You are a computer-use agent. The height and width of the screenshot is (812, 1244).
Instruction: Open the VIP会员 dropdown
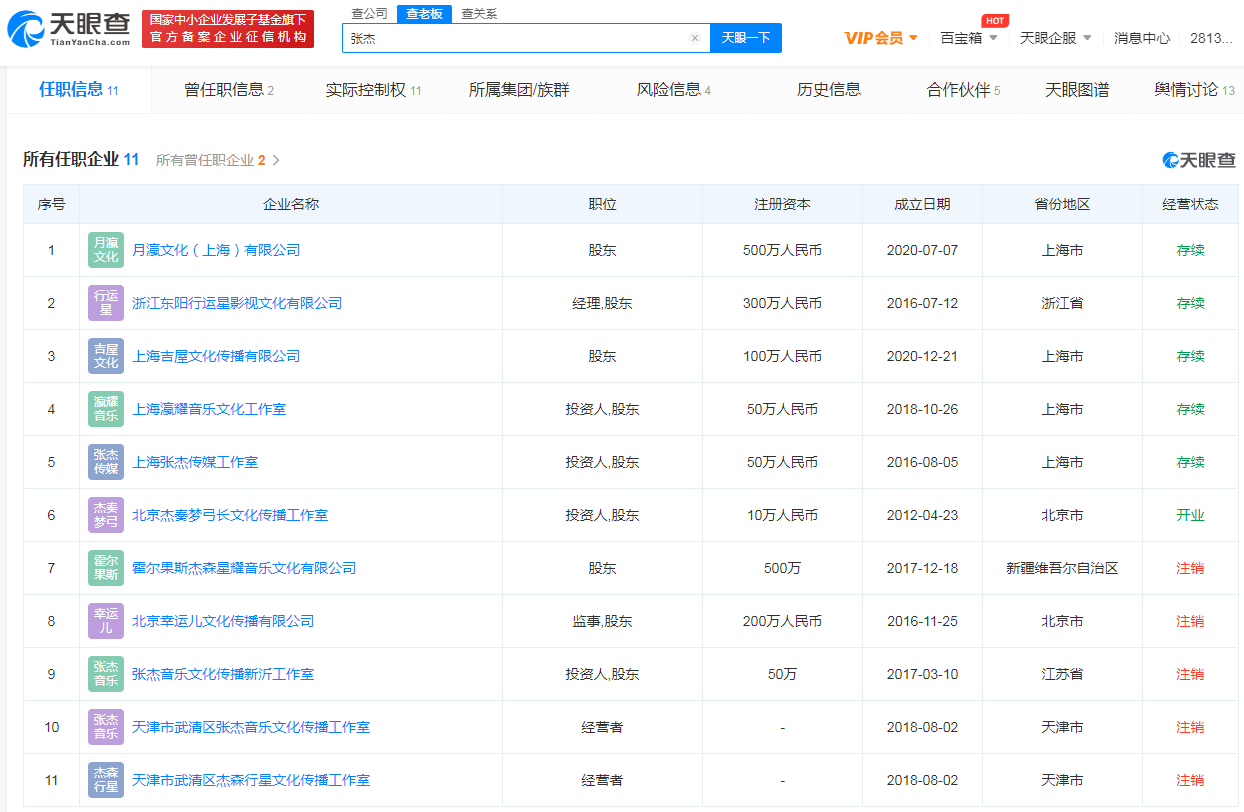[881, 38]
